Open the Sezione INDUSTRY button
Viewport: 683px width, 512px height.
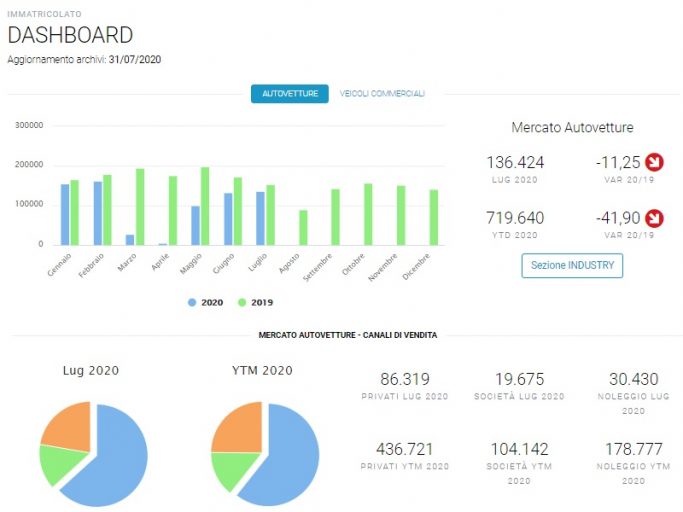572,265
